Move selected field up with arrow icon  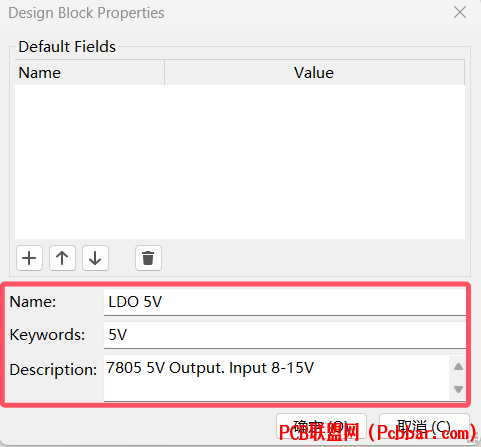click(62, 258)
